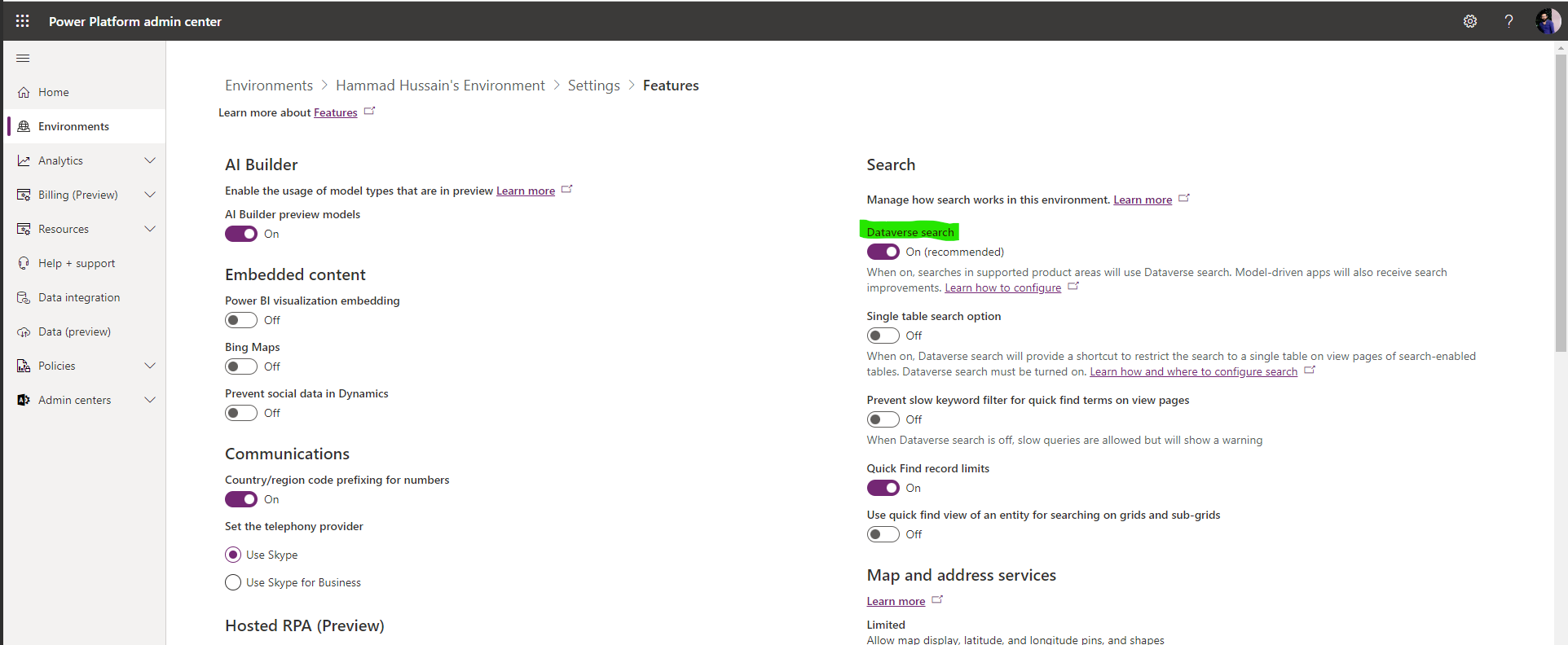
Task: Select Use Skype for Business radio button
Action: 233,582
